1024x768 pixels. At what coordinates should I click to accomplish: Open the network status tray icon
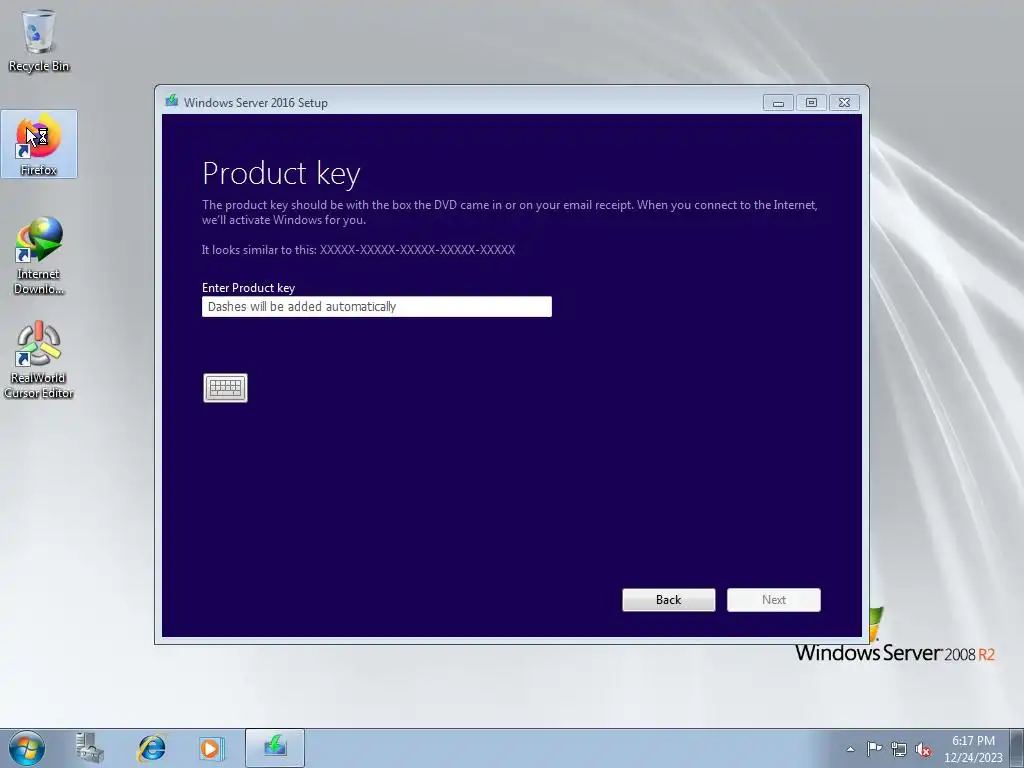(x=899, y=749)
